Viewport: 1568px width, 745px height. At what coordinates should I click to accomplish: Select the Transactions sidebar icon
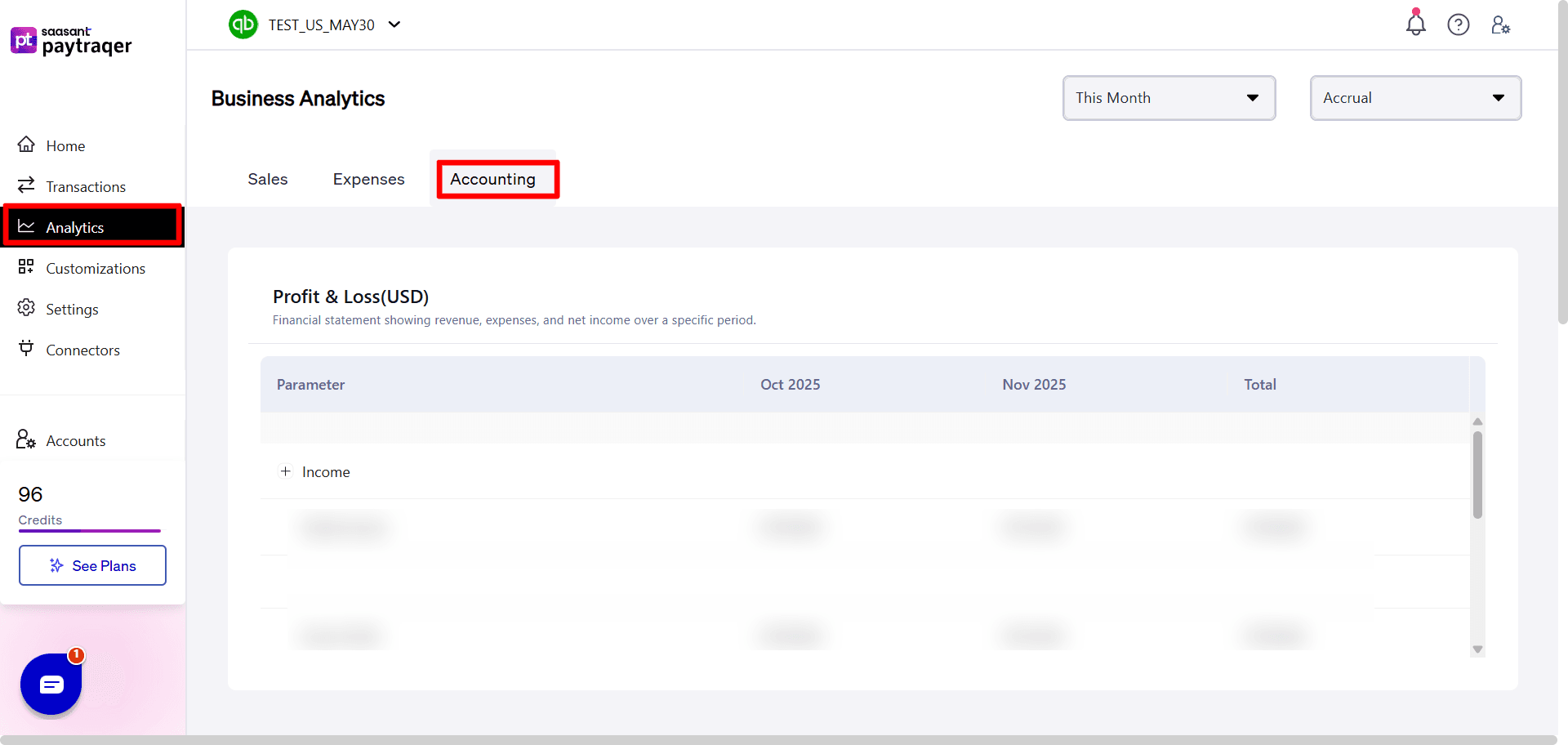coord(26,185)
